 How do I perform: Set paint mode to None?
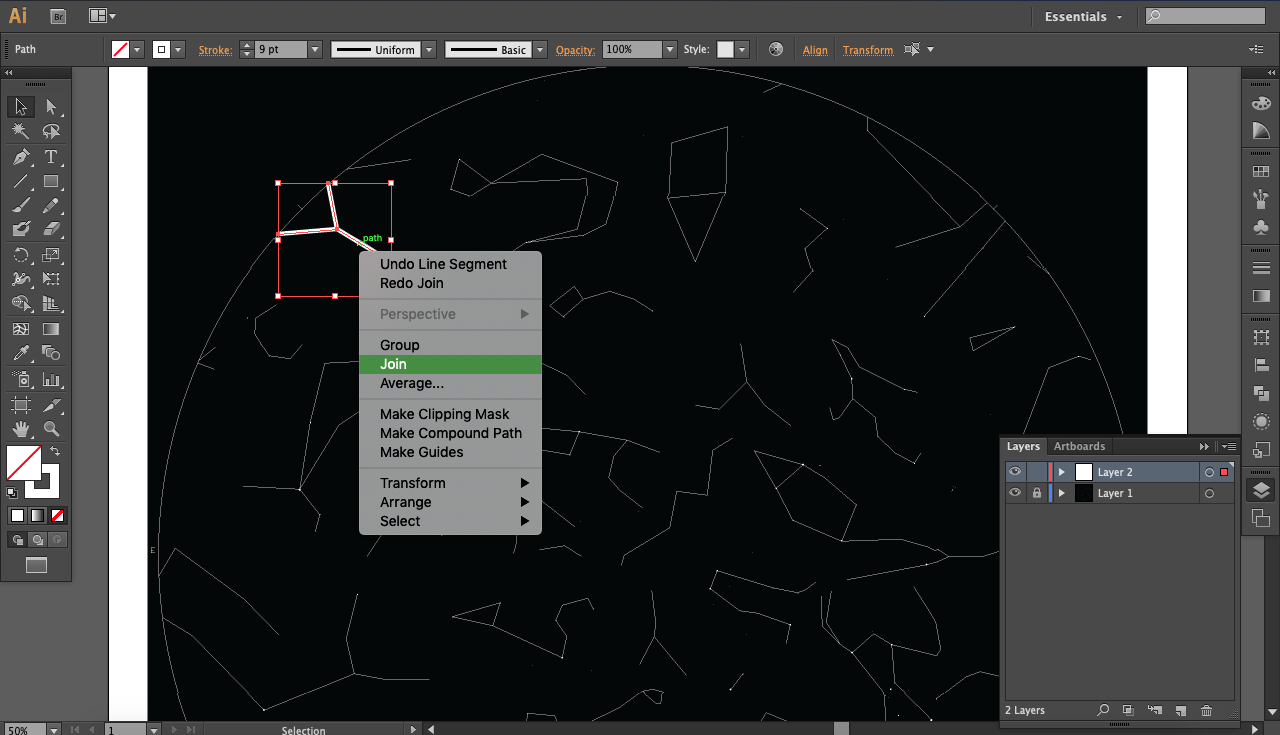pos(57,516)
